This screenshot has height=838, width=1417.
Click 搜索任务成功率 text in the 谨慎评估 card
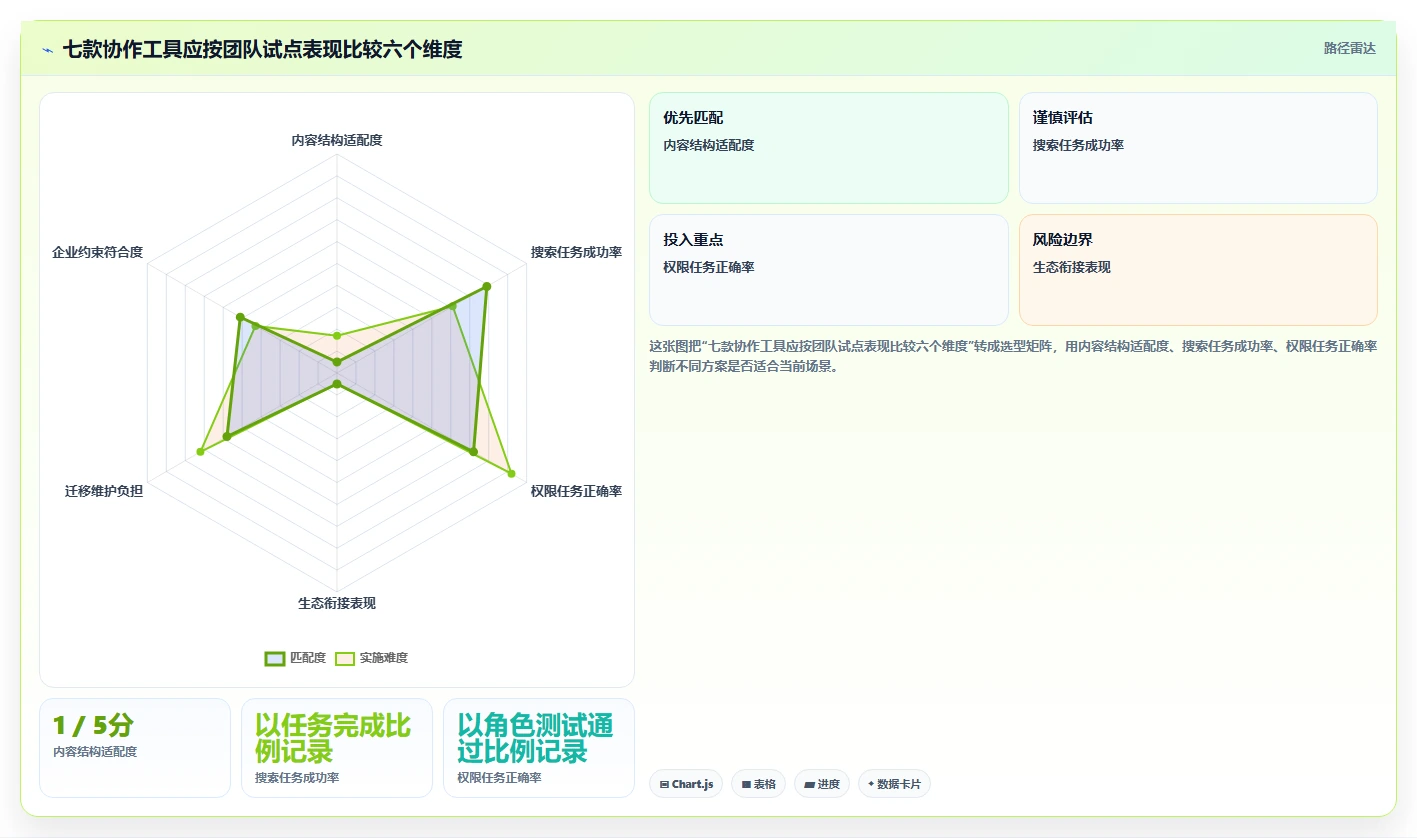click(1079, 146)
